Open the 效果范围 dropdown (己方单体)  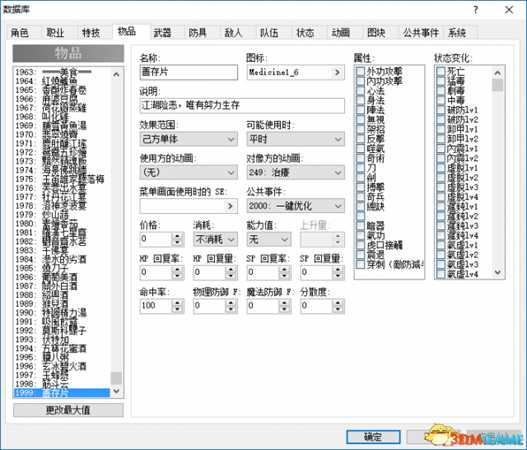tap(189, 139)
